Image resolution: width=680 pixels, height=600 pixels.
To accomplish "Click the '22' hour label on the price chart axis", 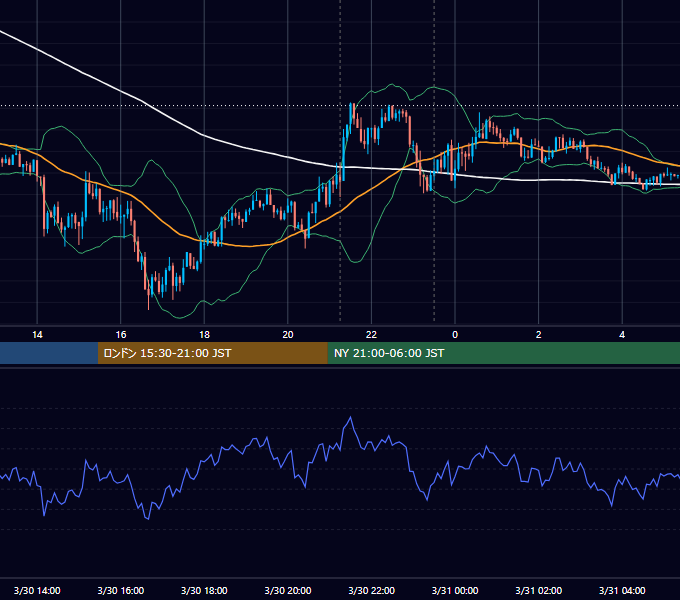I will [371, 335].
